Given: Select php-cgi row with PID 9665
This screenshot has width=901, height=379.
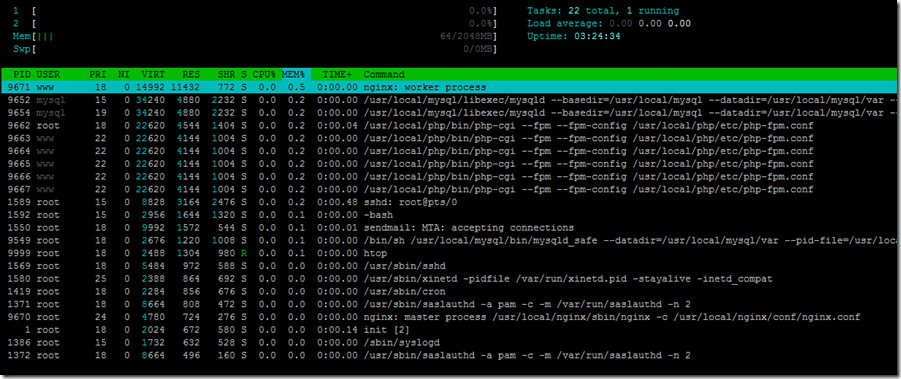Looking at the screenshot, I should 450,164.
